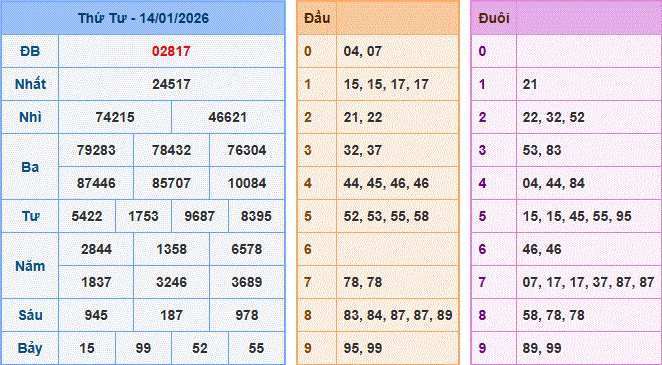Screen dimensions: 662x365
Task: Select sixth prize number 945
Action: [x=96, y=315]
